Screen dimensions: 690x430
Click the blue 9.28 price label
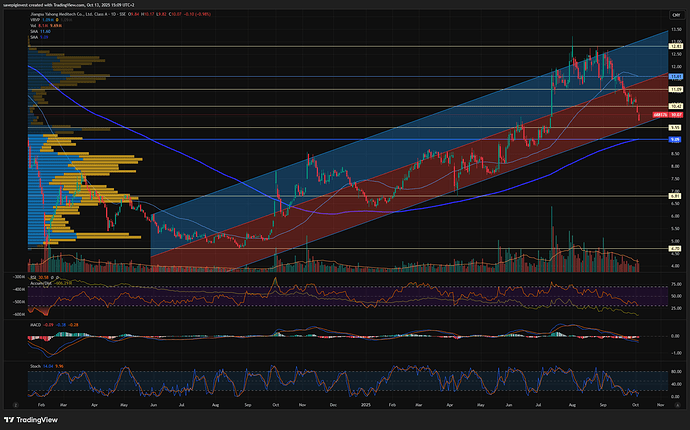coord(675,139)
